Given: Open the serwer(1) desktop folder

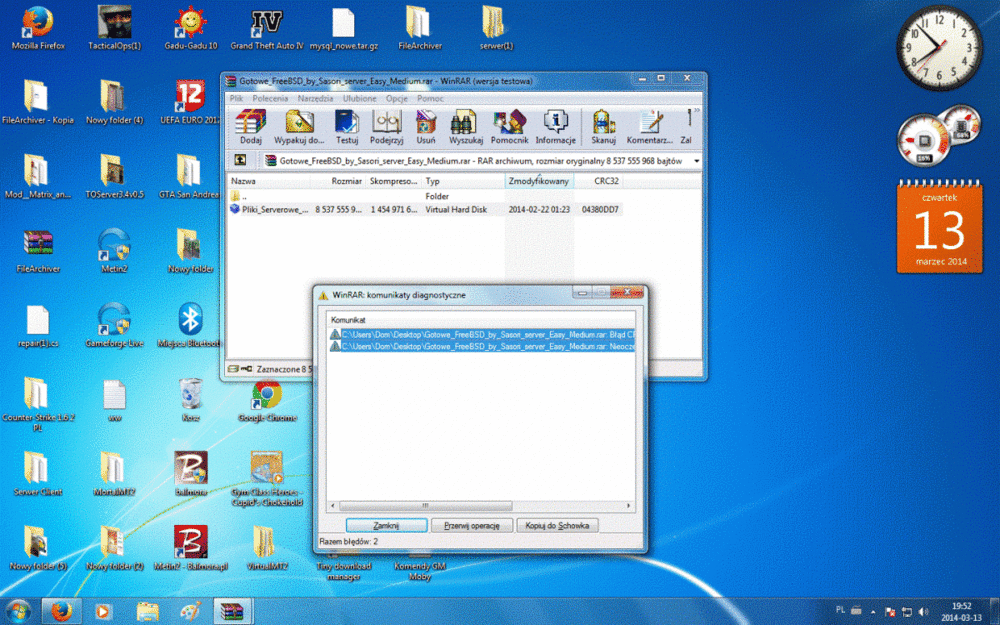Looking at the screenshot, I should (496, 29).
